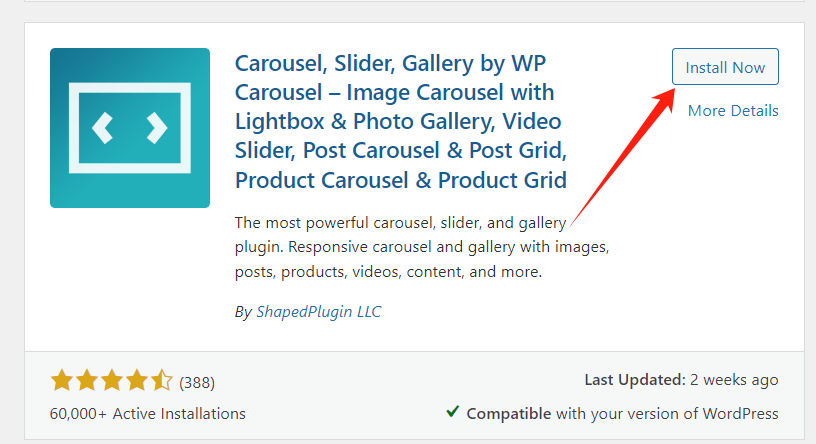816x444 pixels.
Task: Visit the ShapedPlugin LLC author link
Action: coord(317,311)
